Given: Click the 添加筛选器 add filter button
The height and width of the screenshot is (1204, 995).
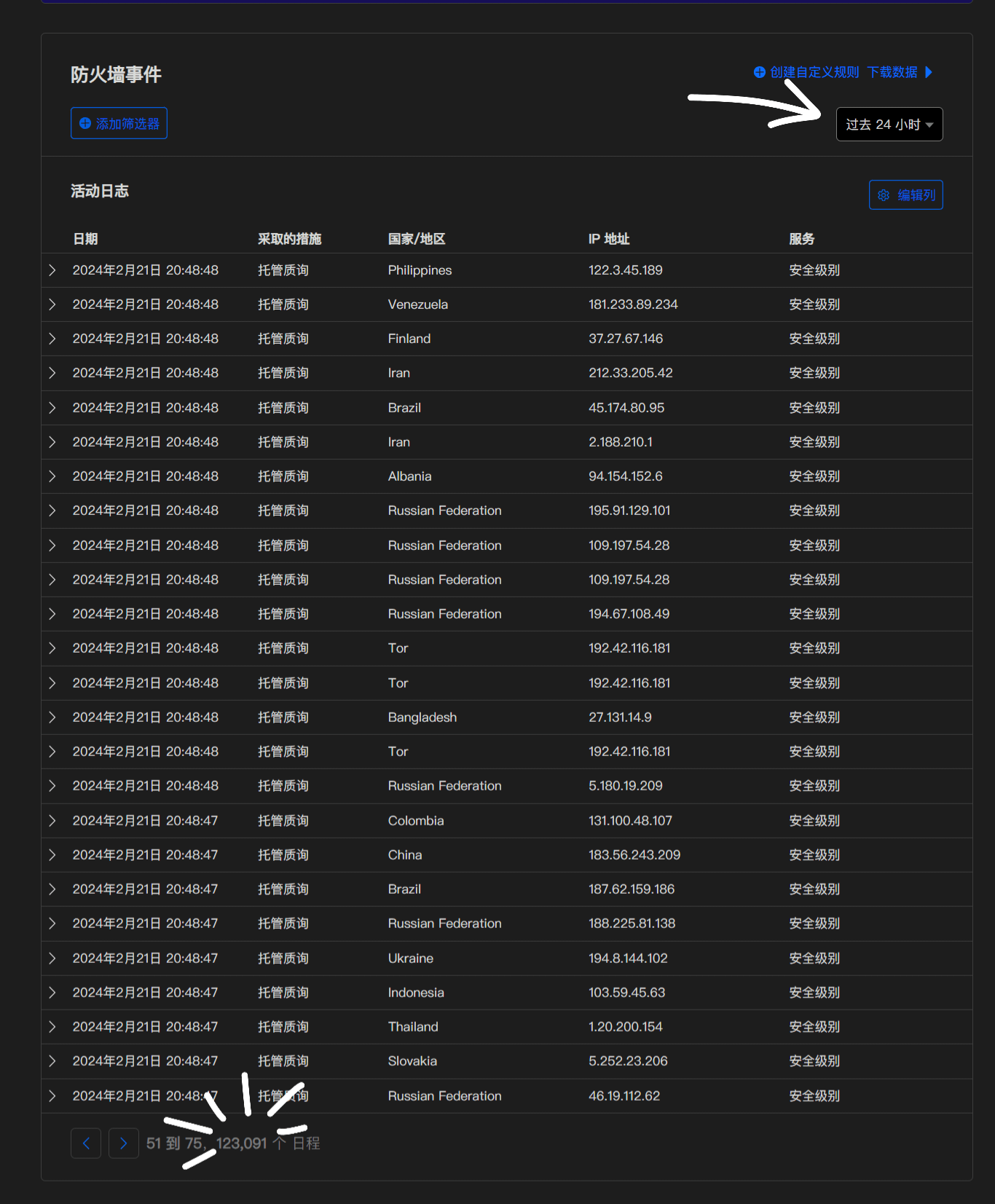Looking at the screenshot, I should tap(119, 123).
